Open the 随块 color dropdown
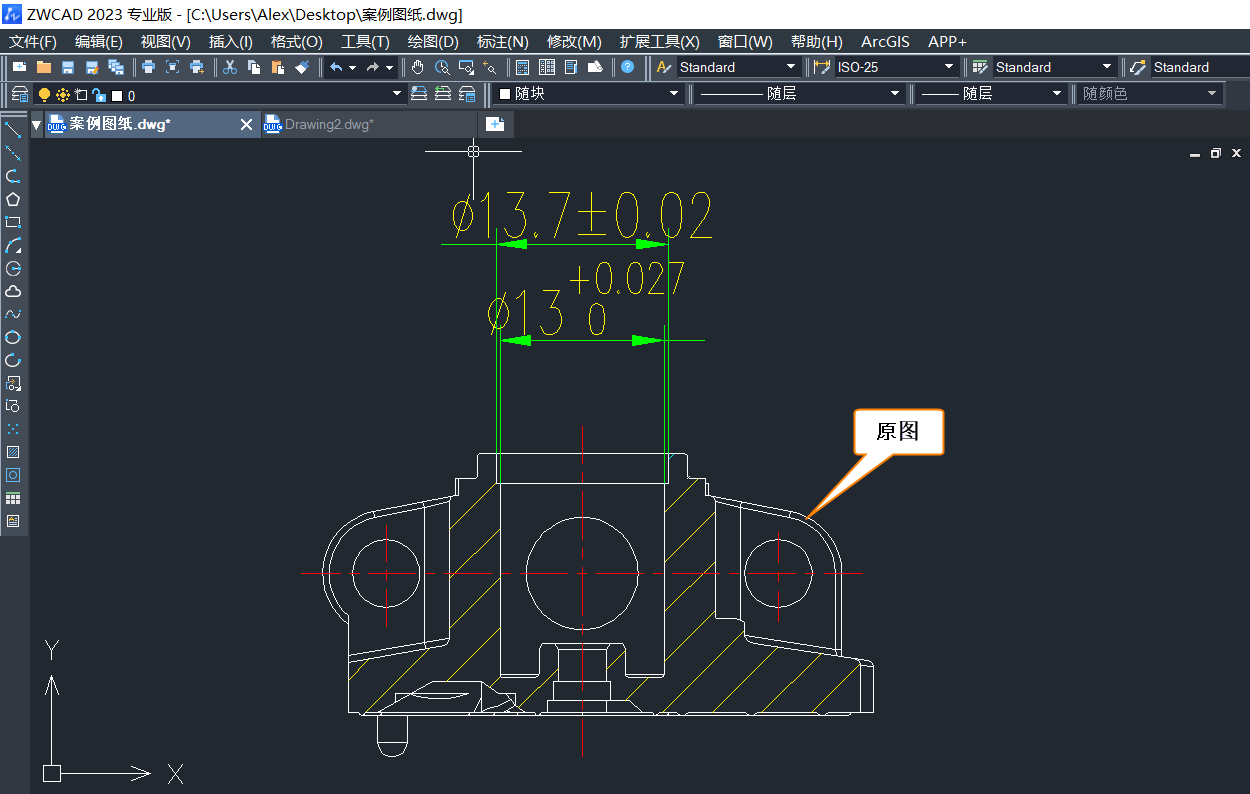 [588, 93]
